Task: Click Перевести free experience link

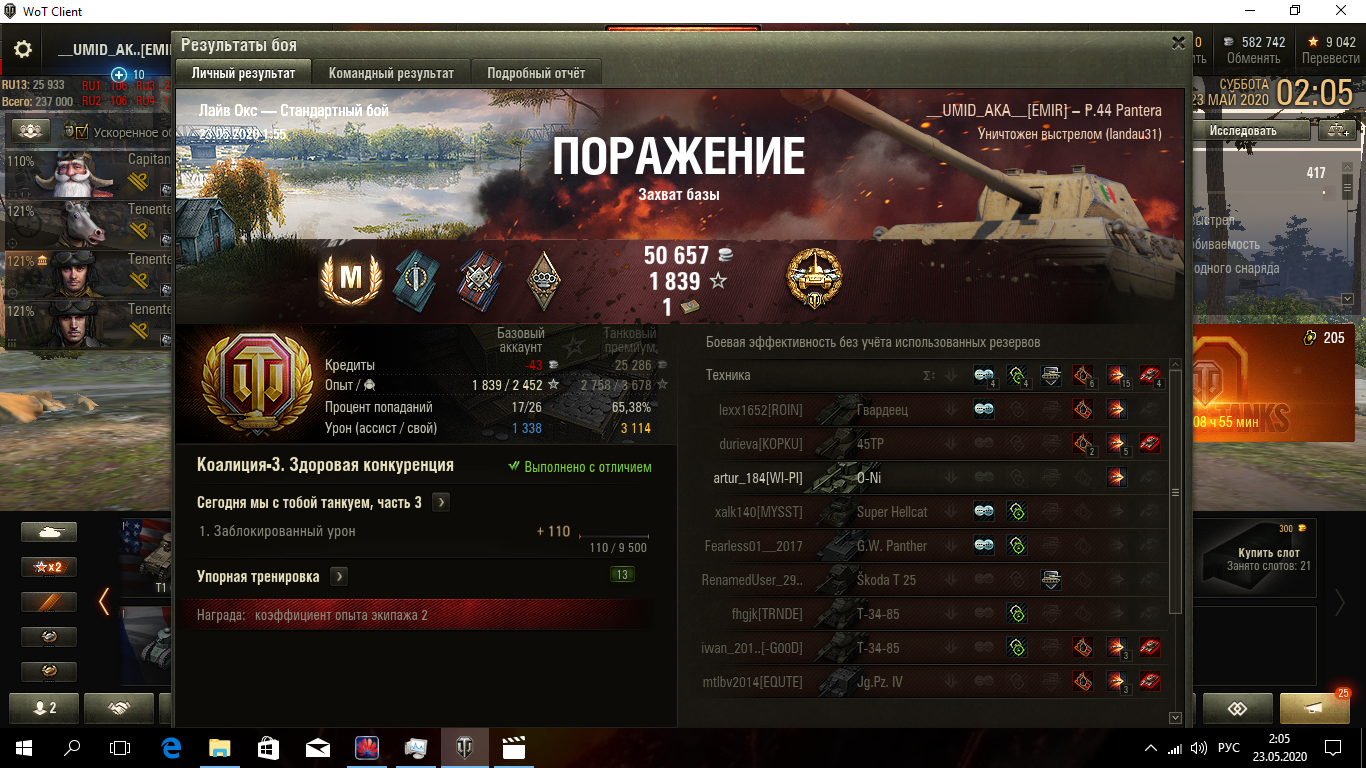Action: click(x=1330, y=58)
